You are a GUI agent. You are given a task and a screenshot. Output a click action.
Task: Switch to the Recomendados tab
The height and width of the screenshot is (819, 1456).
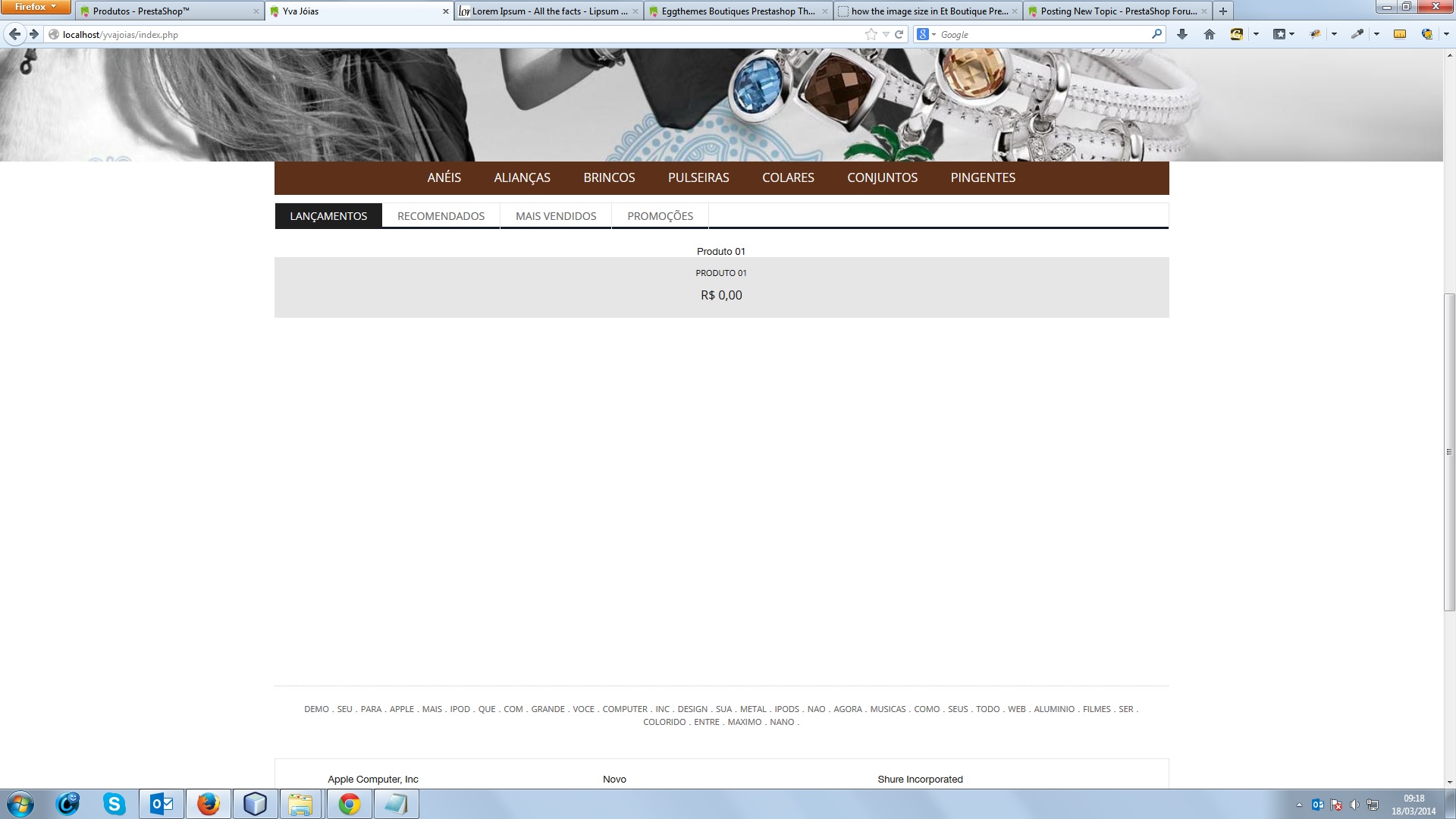click(x=441, y=216)
